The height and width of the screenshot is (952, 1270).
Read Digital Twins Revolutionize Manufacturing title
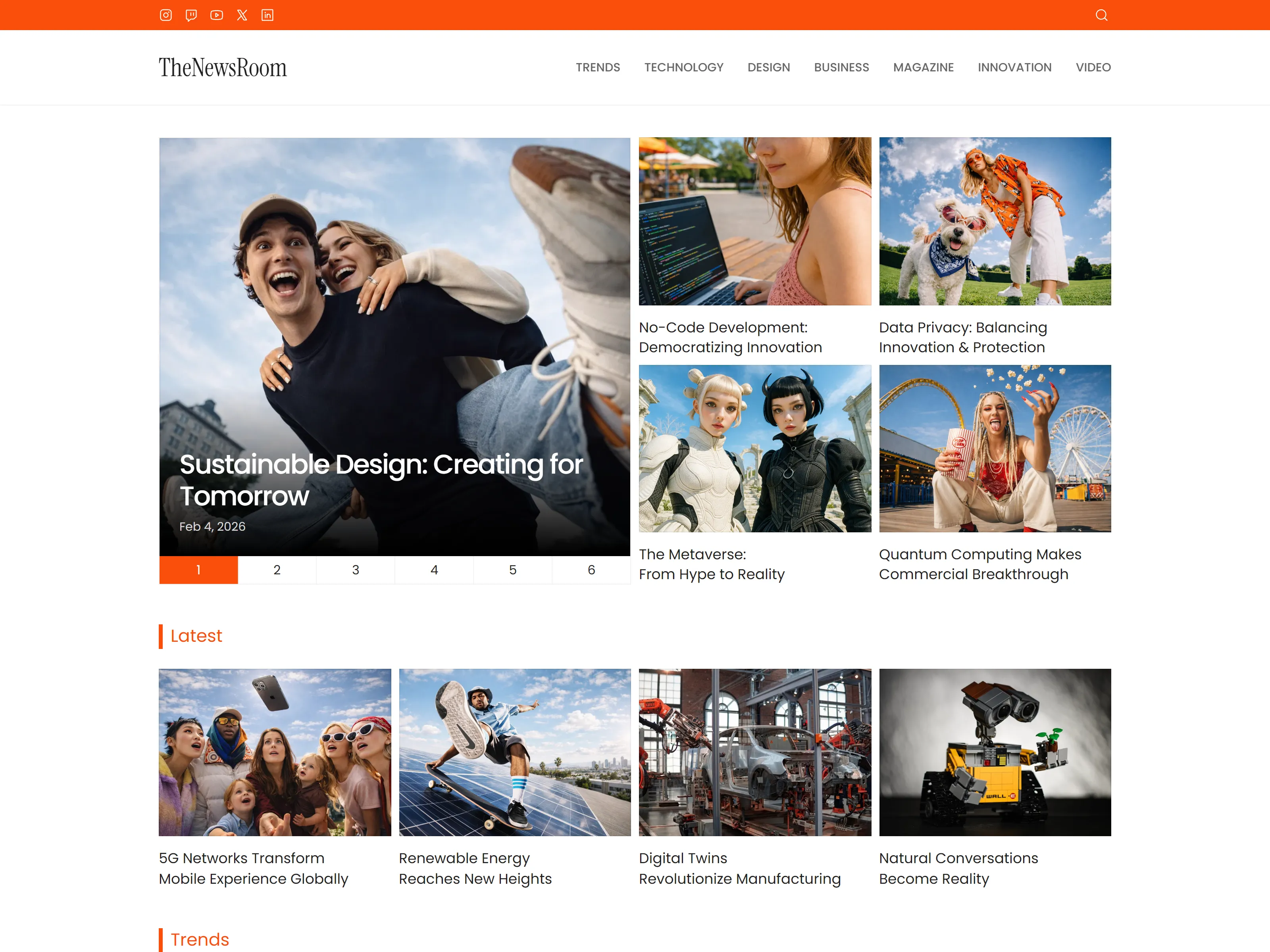click(740, 868)
